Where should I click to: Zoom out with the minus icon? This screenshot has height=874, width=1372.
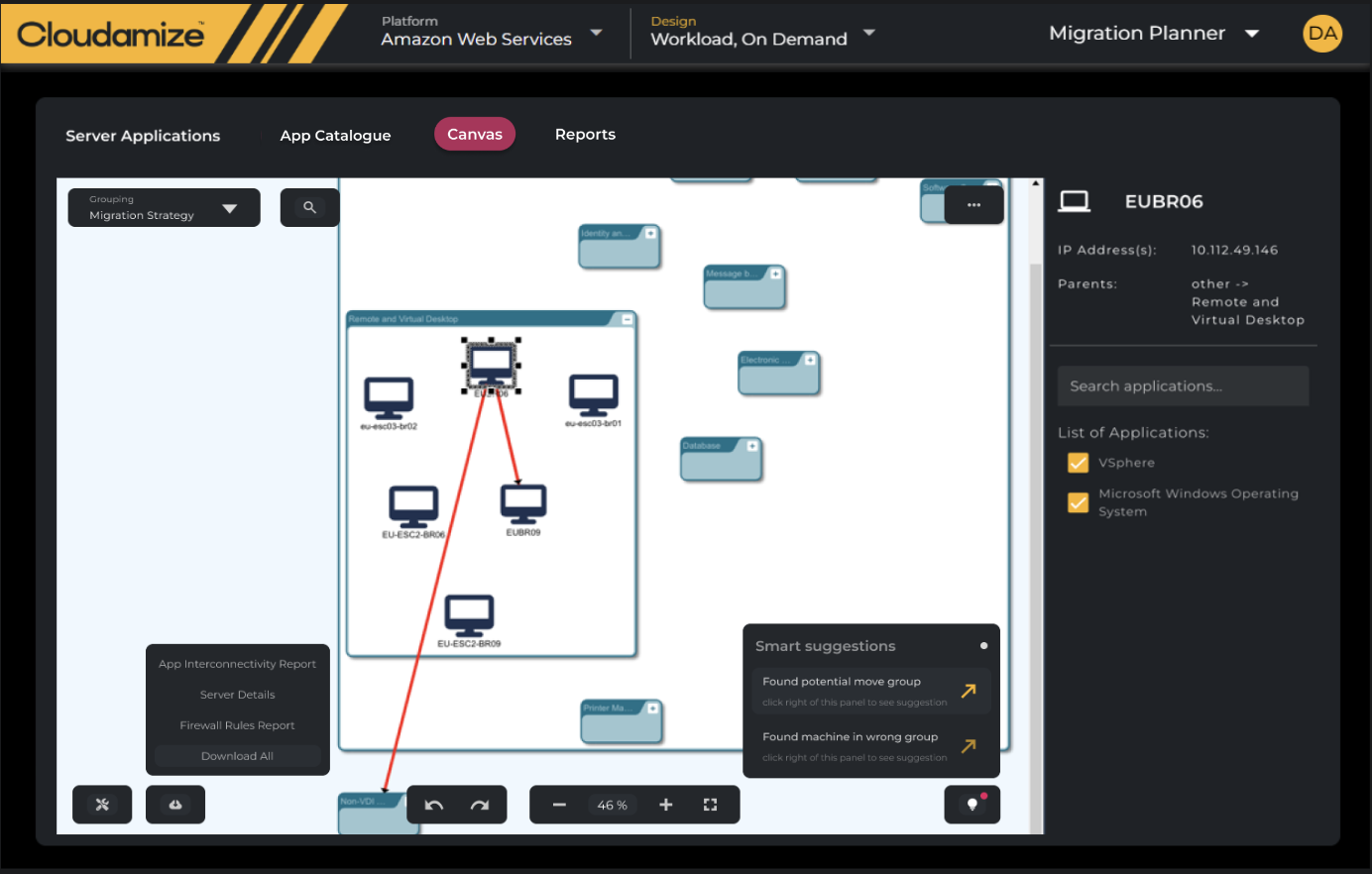tap(559, 805)
